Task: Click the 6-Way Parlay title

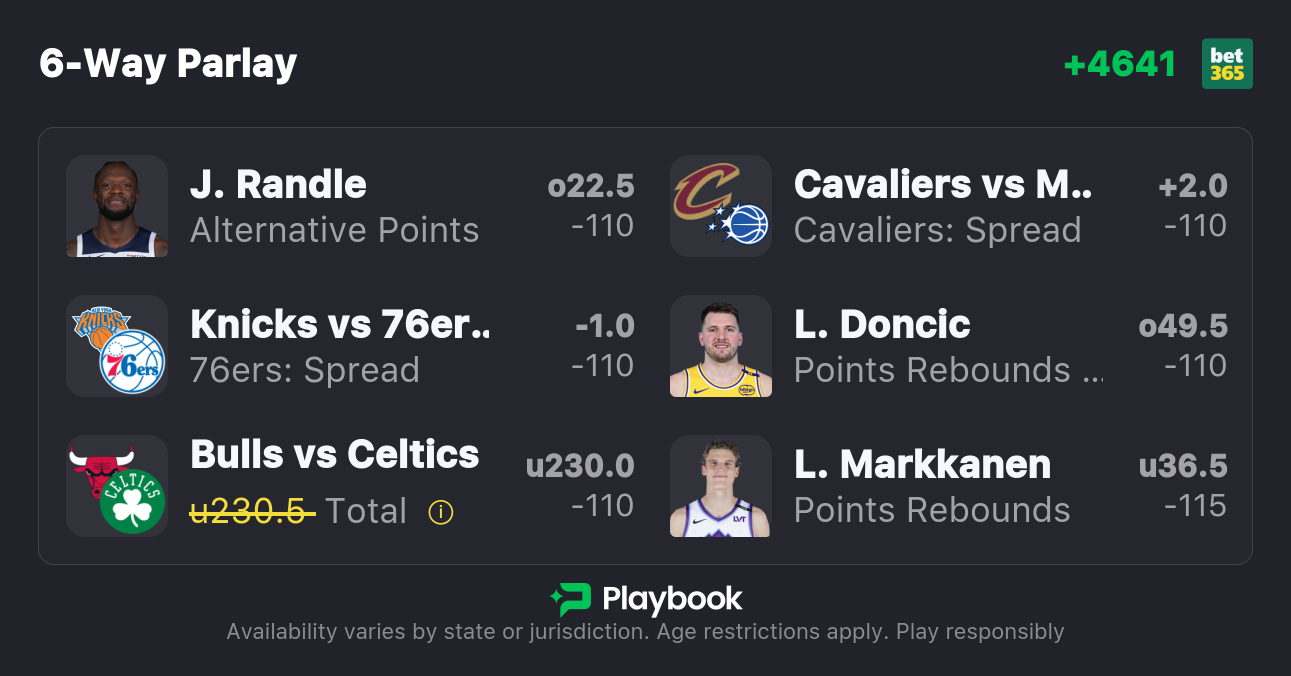Action: tap(168, 64)
